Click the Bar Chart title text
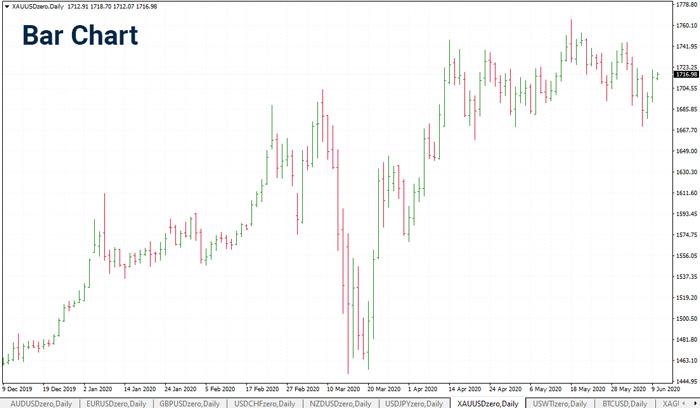This screenshot has height=408, width=700. tap(80, 36)
